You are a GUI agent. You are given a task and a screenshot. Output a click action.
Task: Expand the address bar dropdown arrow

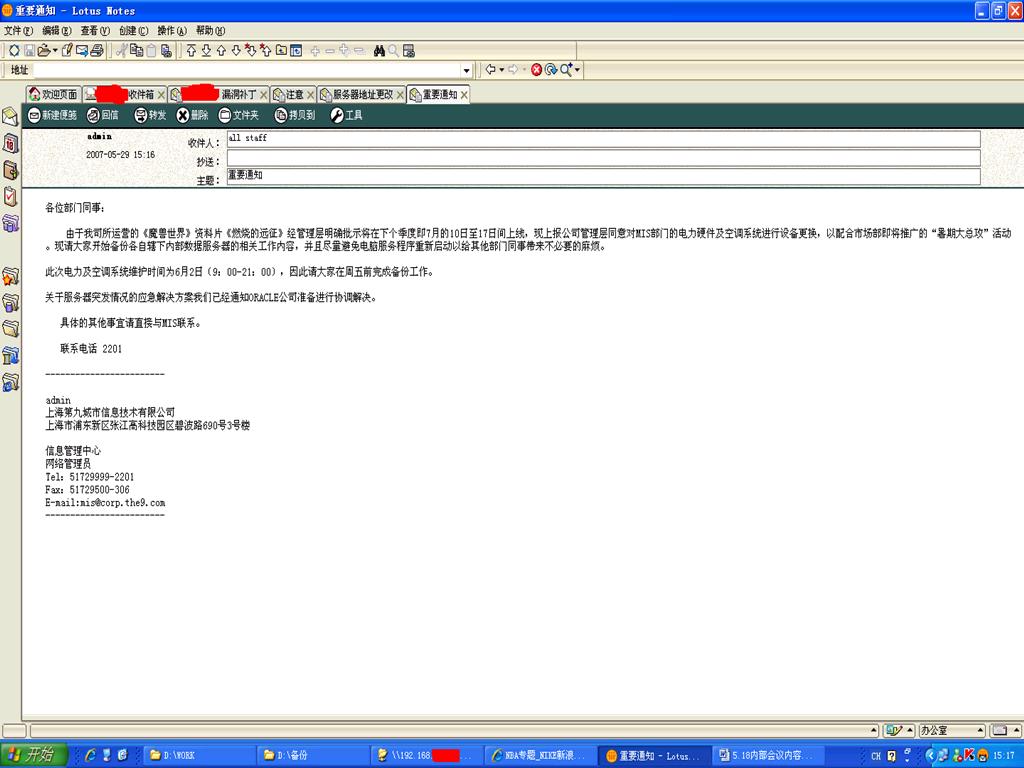coord(466,71)
